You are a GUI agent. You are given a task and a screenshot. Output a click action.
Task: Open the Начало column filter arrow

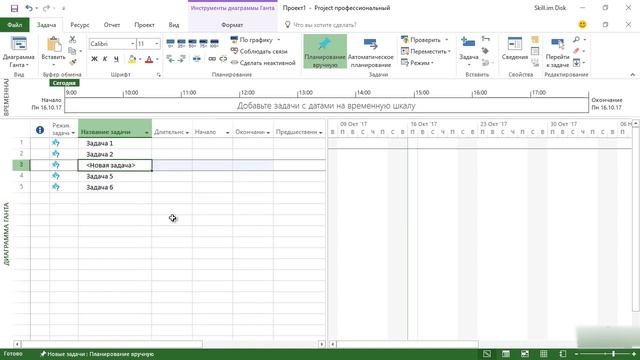tap(227, 133)
